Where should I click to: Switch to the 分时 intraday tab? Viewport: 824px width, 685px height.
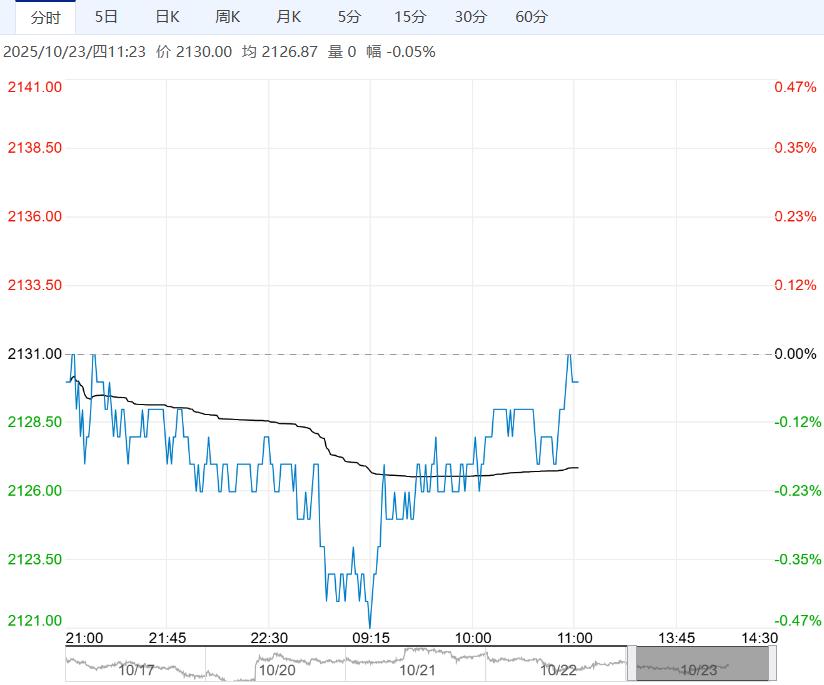(x=45, y=17)
